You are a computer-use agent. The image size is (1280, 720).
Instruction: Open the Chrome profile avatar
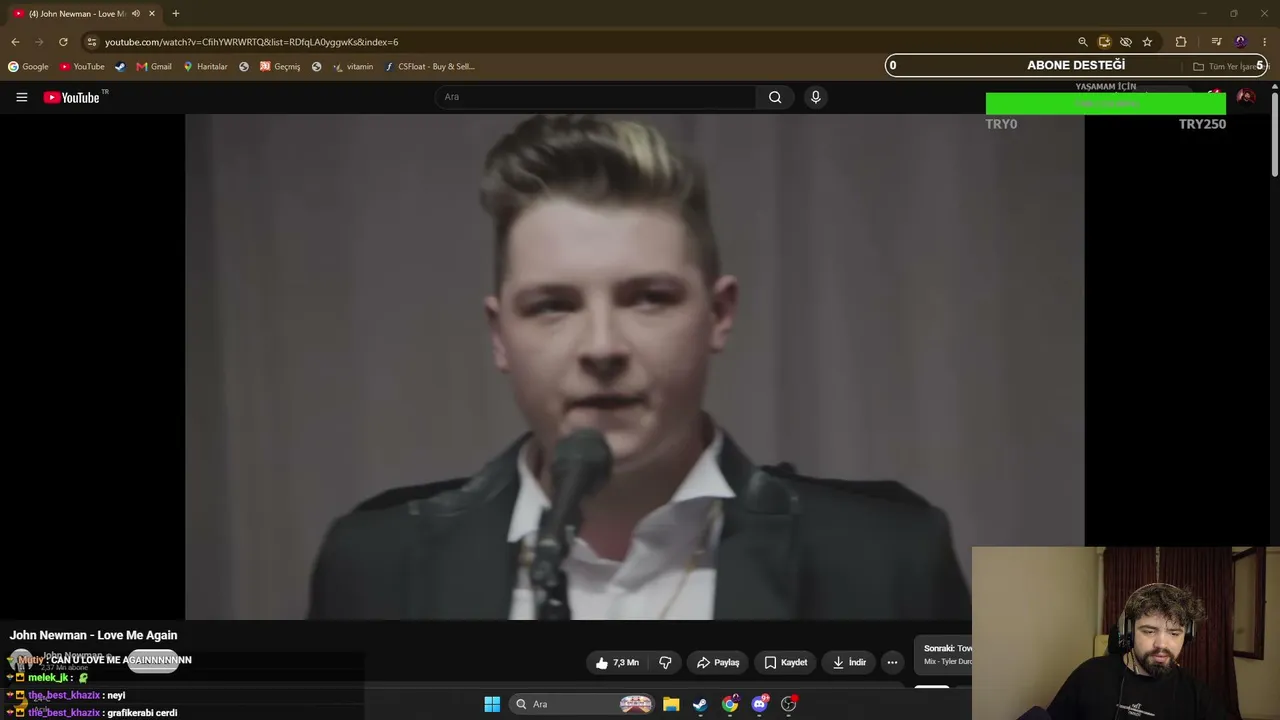(x=1241, y=42)
